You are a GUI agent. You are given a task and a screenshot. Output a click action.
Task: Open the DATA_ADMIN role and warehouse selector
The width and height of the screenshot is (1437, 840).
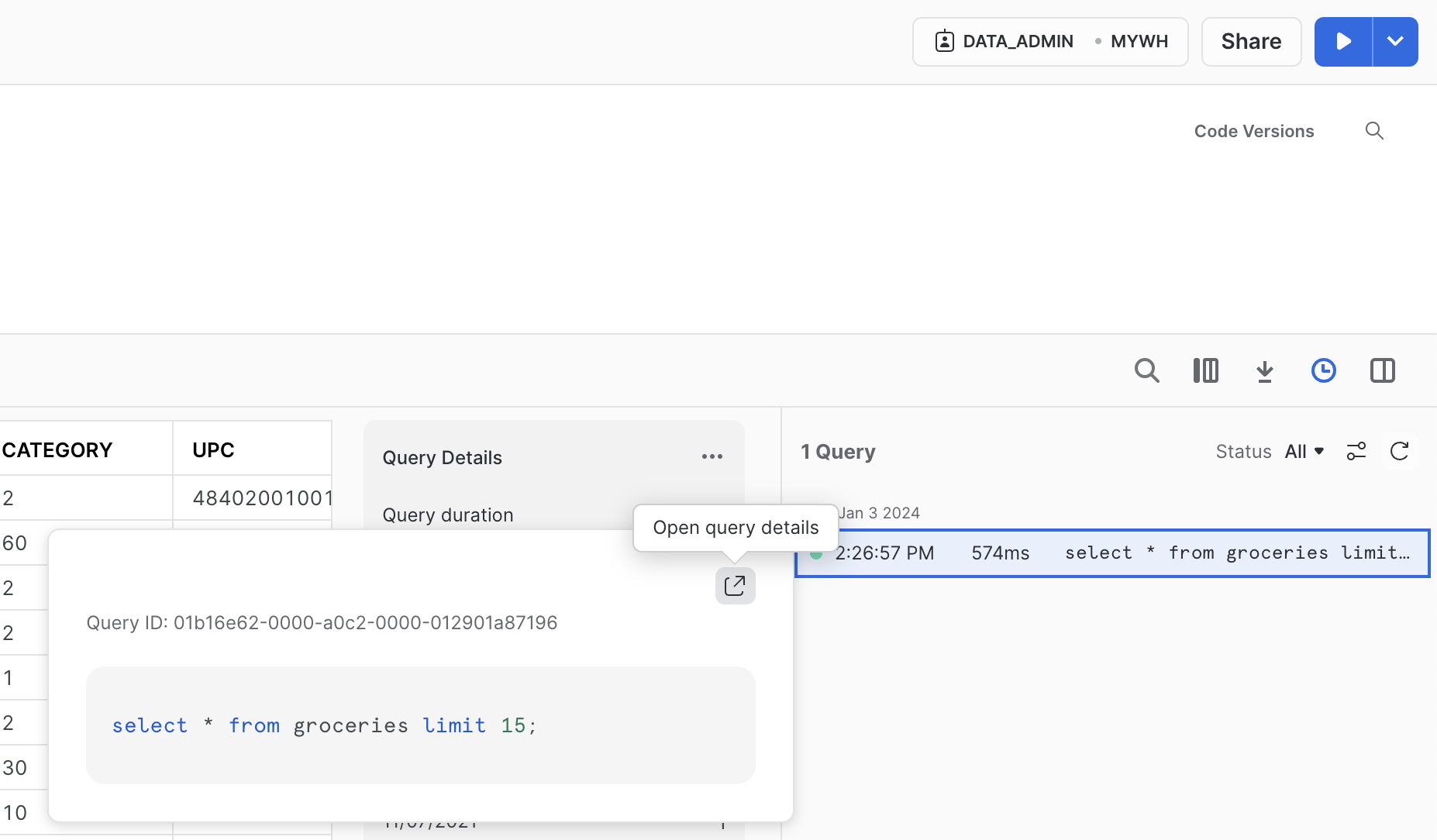coord(1050,41)
